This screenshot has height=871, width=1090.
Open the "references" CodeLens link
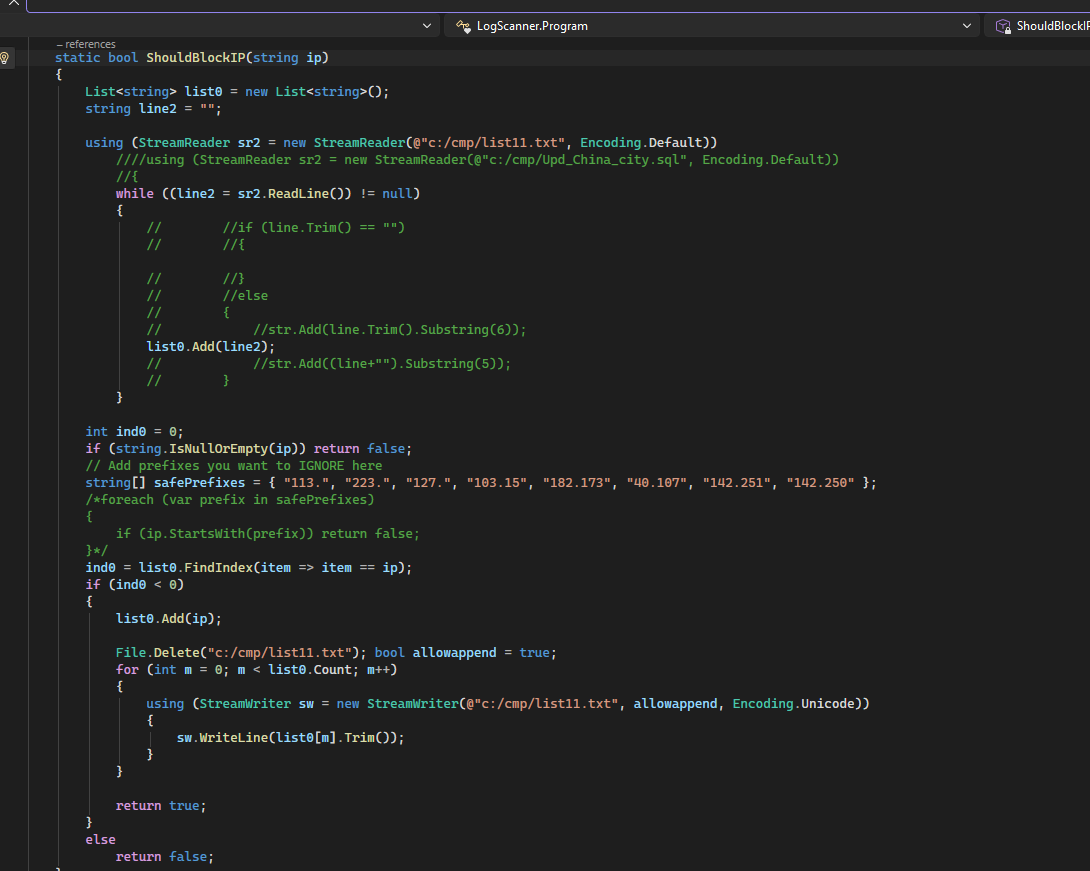86,44
